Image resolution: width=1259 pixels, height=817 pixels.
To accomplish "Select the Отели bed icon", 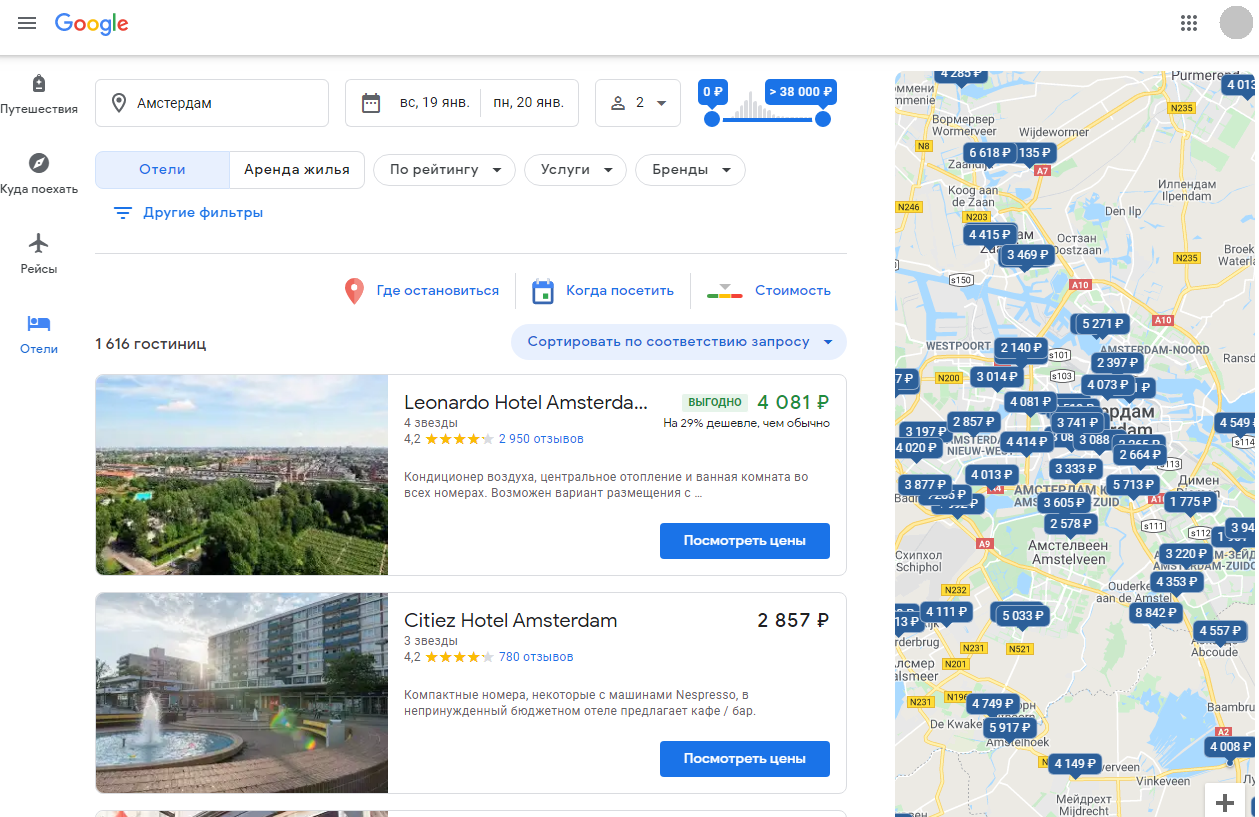I will (x=39, y=323).
